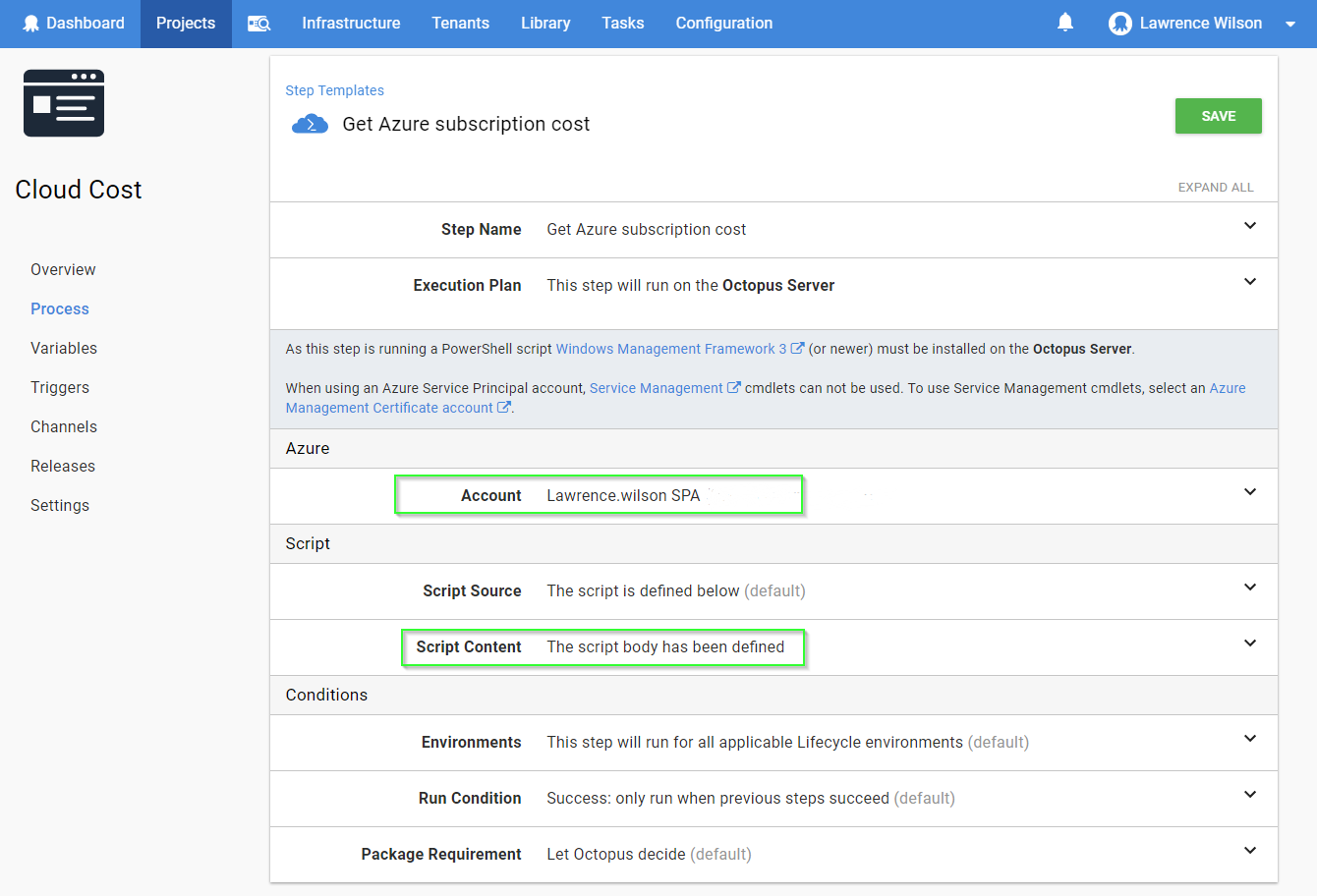The image size is (1317, 896).
Task: Click the Cloud Cost project logo
Action: coord(64,103)
